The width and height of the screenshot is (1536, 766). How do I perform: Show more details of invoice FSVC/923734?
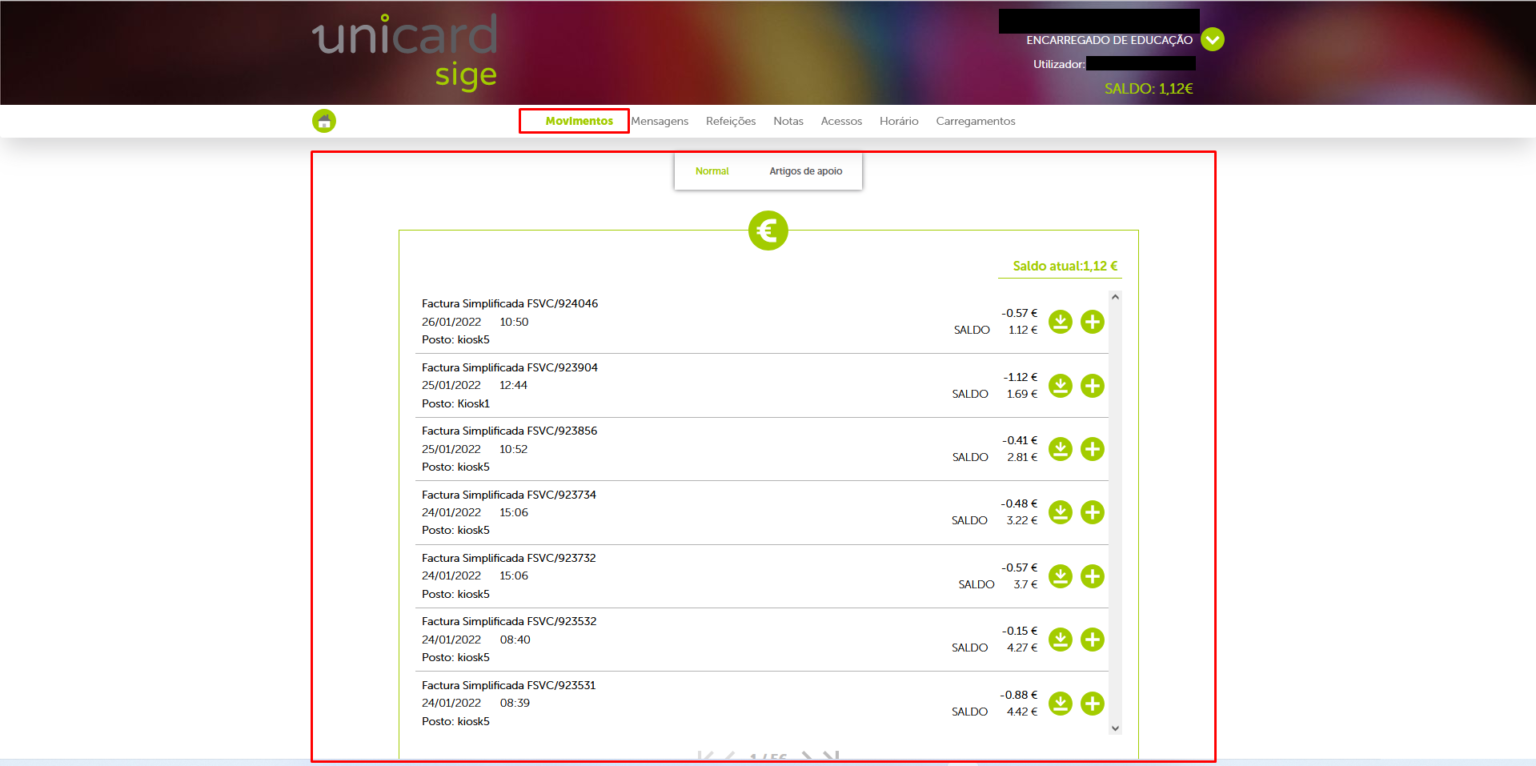point(1092,513)
